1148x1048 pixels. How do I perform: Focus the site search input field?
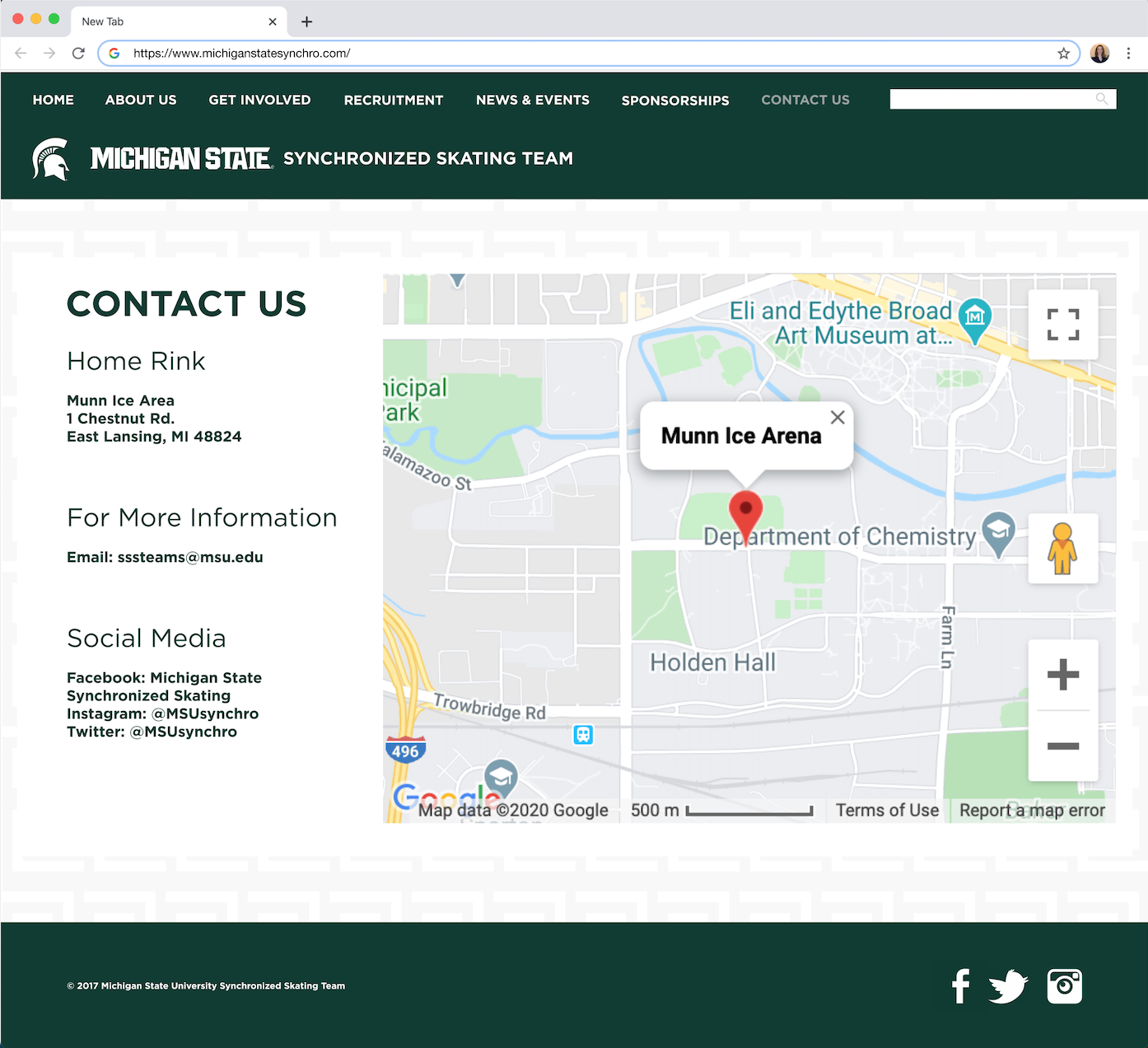click(x=1003, y=99)
